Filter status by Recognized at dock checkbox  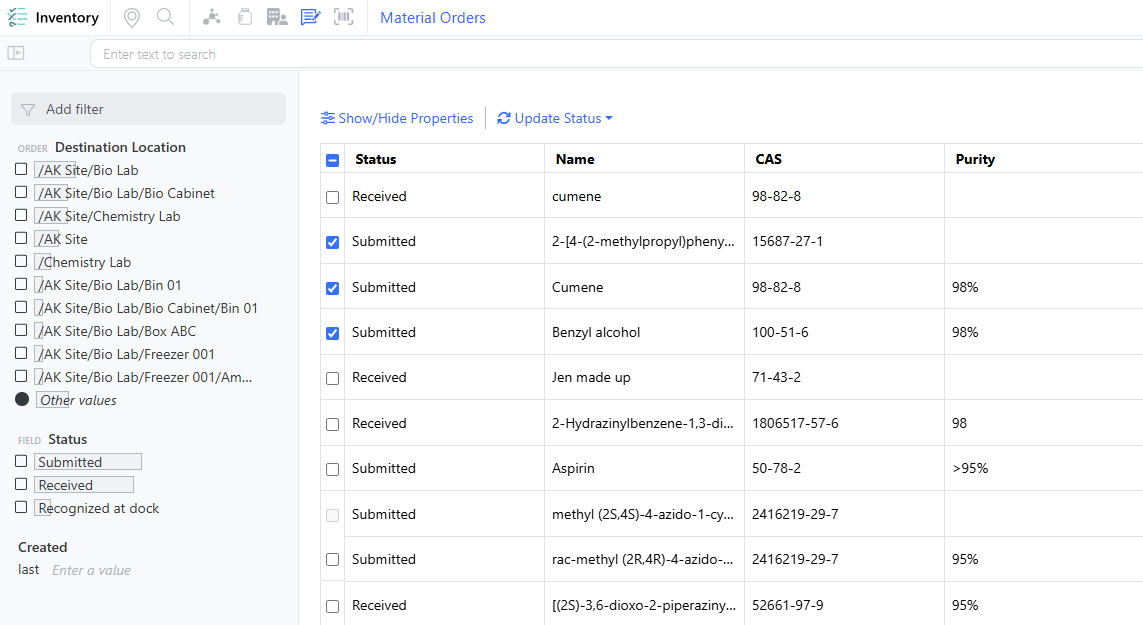point(21,507)
